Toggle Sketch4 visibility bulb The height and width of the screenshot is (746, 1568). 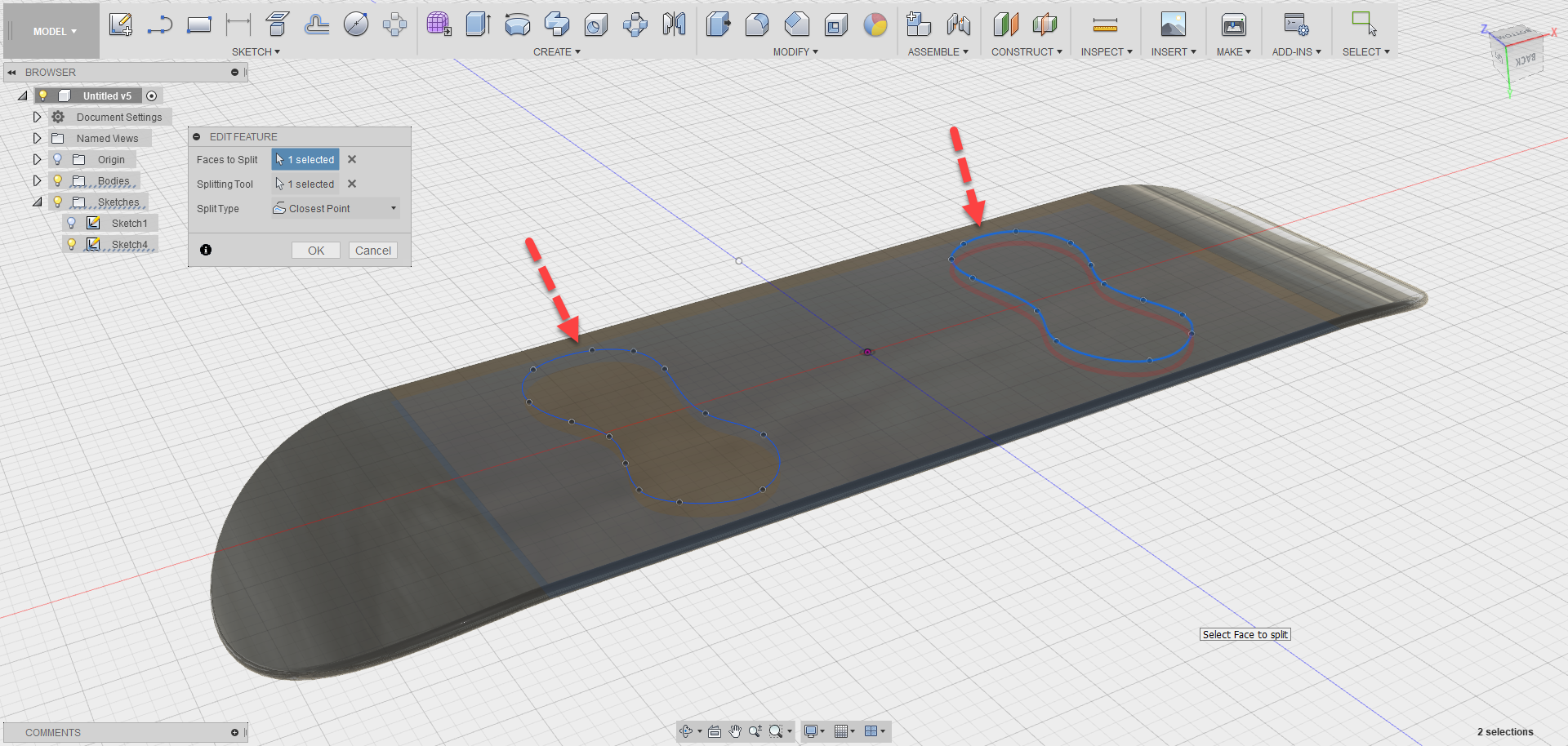pos(72,243)
